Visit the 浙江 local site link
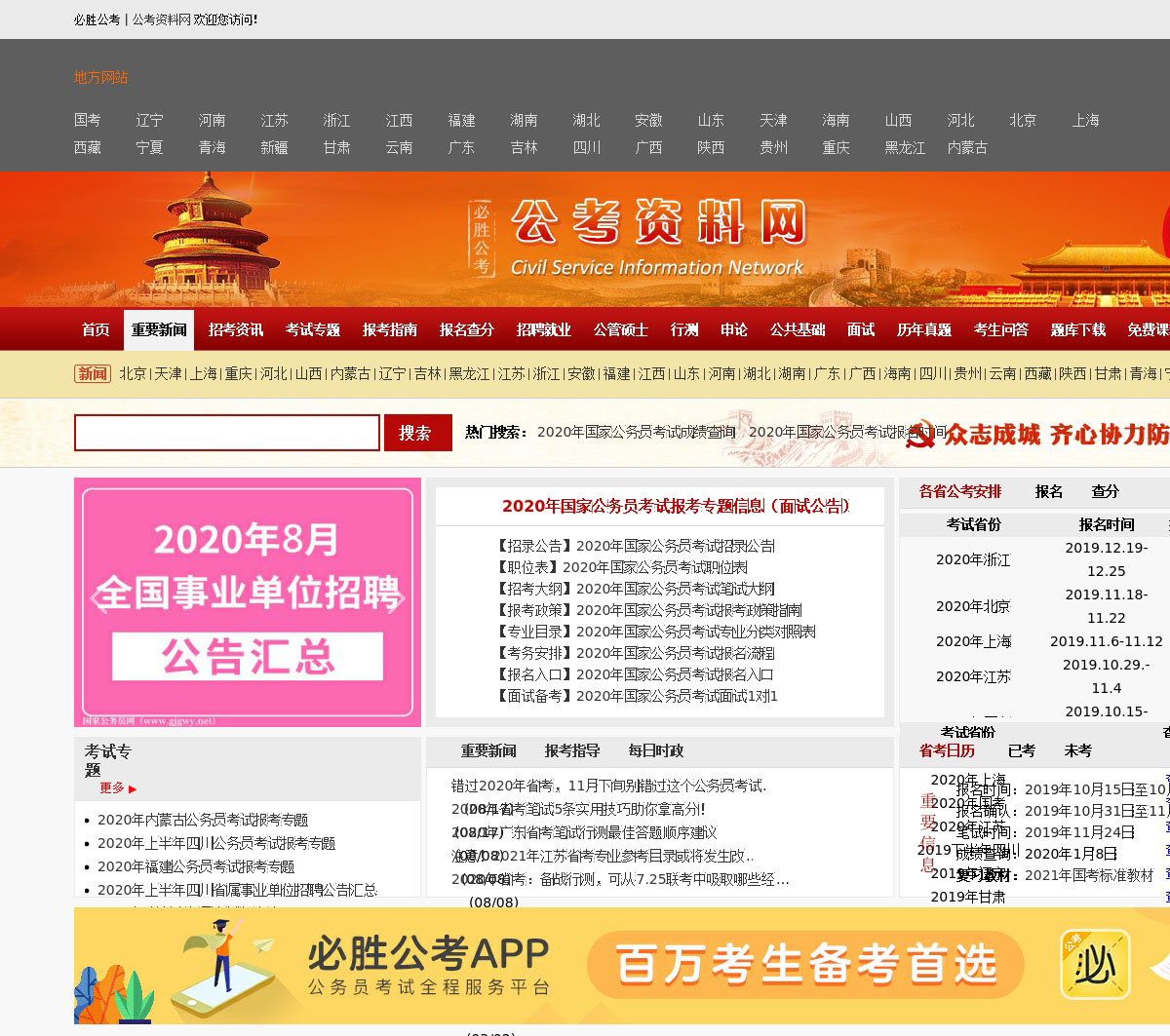Viewport: 1170px width, 1036px height. pos(336,121)
